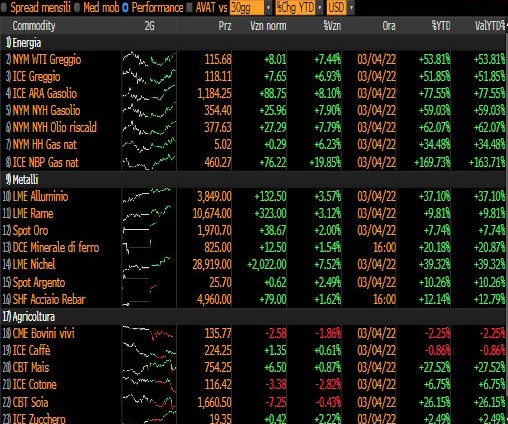508x424 pixels.
Task: Click the 2G column header
Action: point(149,26)
